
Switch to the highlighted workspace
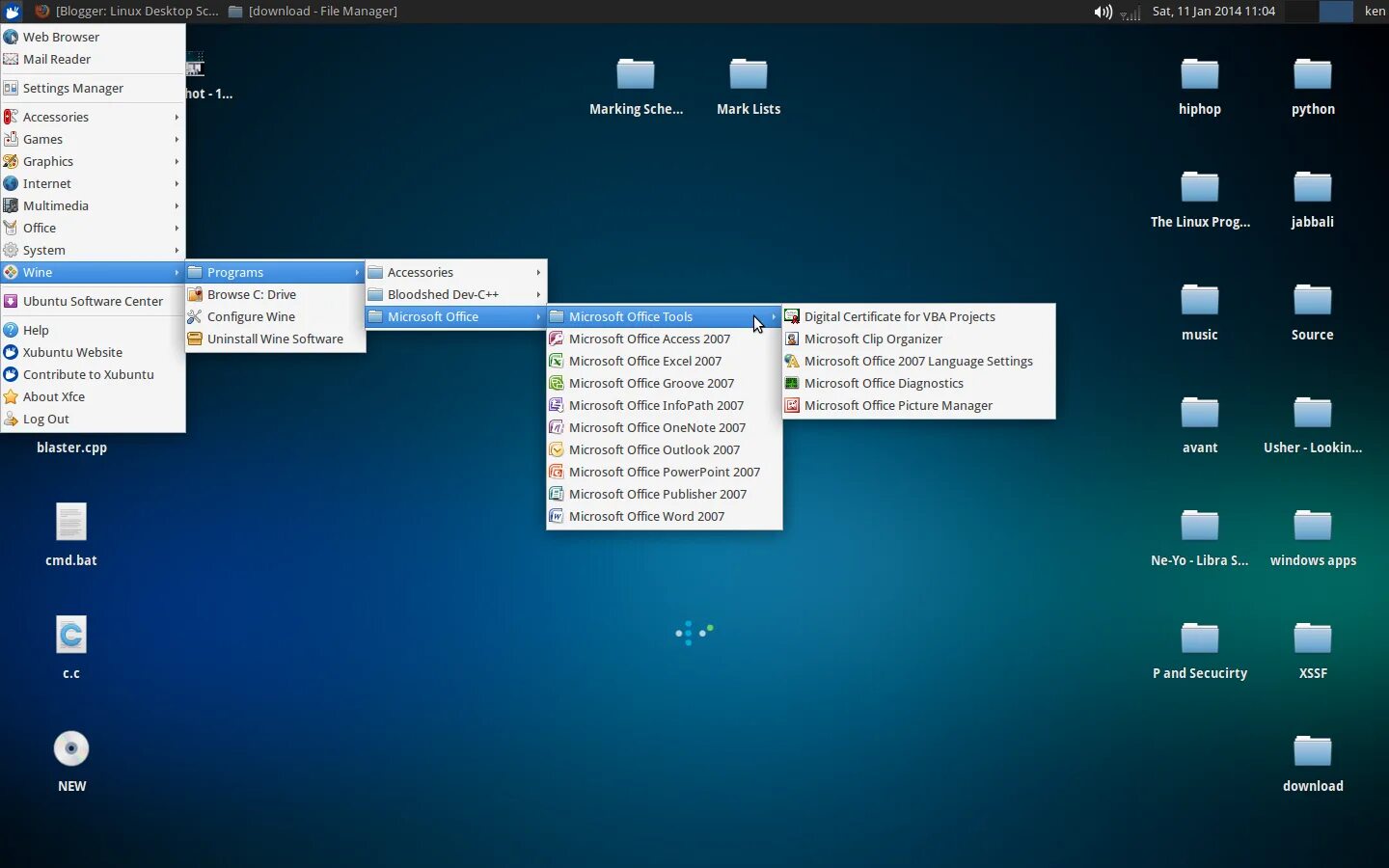click(1335, 12)
